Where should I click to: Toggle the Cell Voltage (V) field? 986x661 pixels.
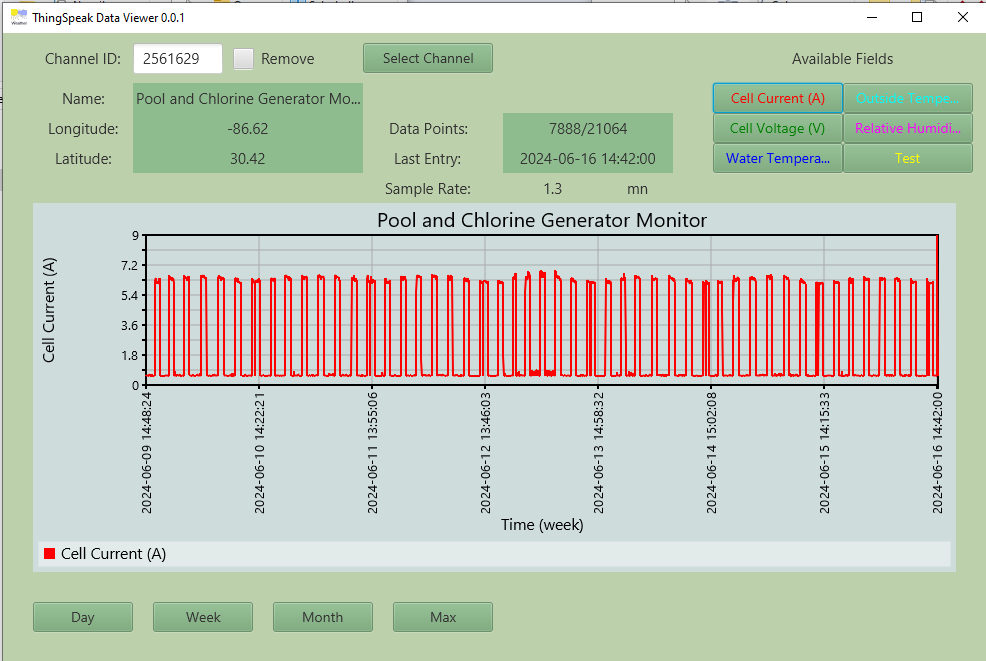[777, 128]
